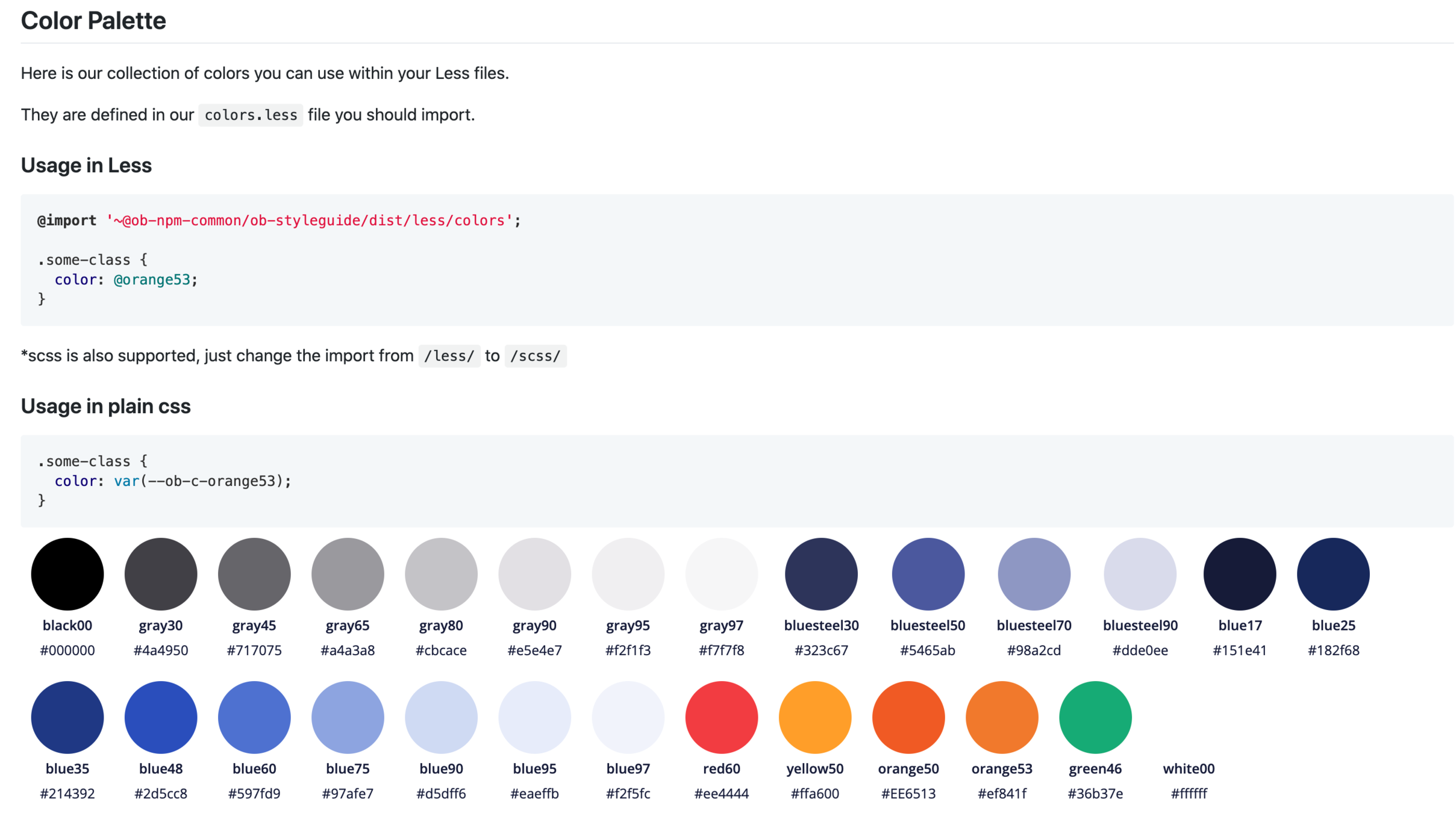Viewport: 1456px width, 813px height.
Task: Click the bluesteel70 color circle
Action: (1033, 573)
